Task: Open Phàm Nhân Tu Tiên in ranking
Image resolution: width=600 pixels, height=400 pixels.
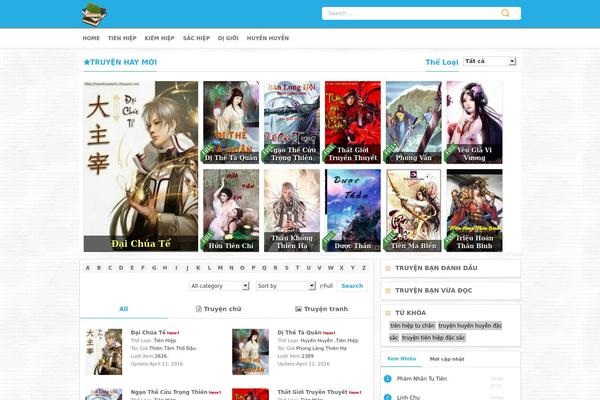Action: [422, 379]
